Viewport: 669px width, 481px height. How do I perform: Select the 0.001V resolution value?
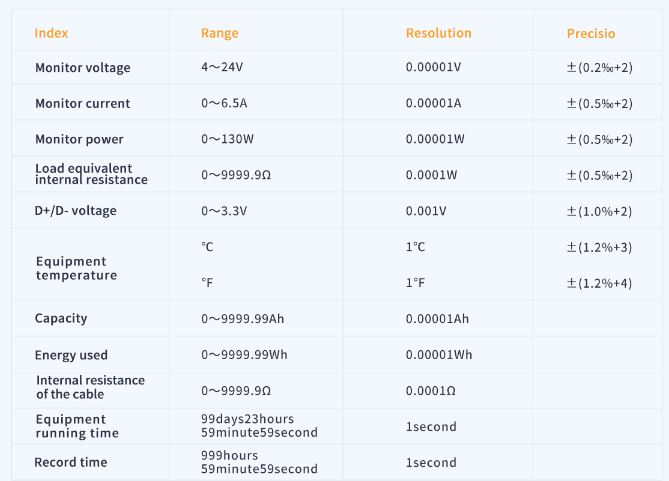click(426, 211)
